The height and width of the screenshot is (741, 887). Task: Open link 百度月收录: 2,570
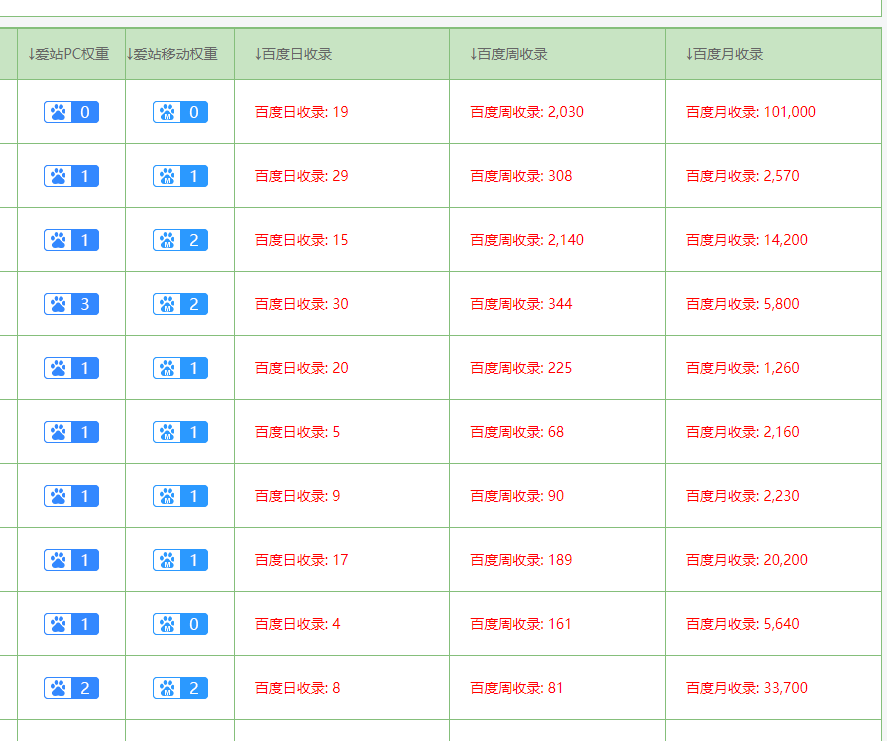pos(743,176)
